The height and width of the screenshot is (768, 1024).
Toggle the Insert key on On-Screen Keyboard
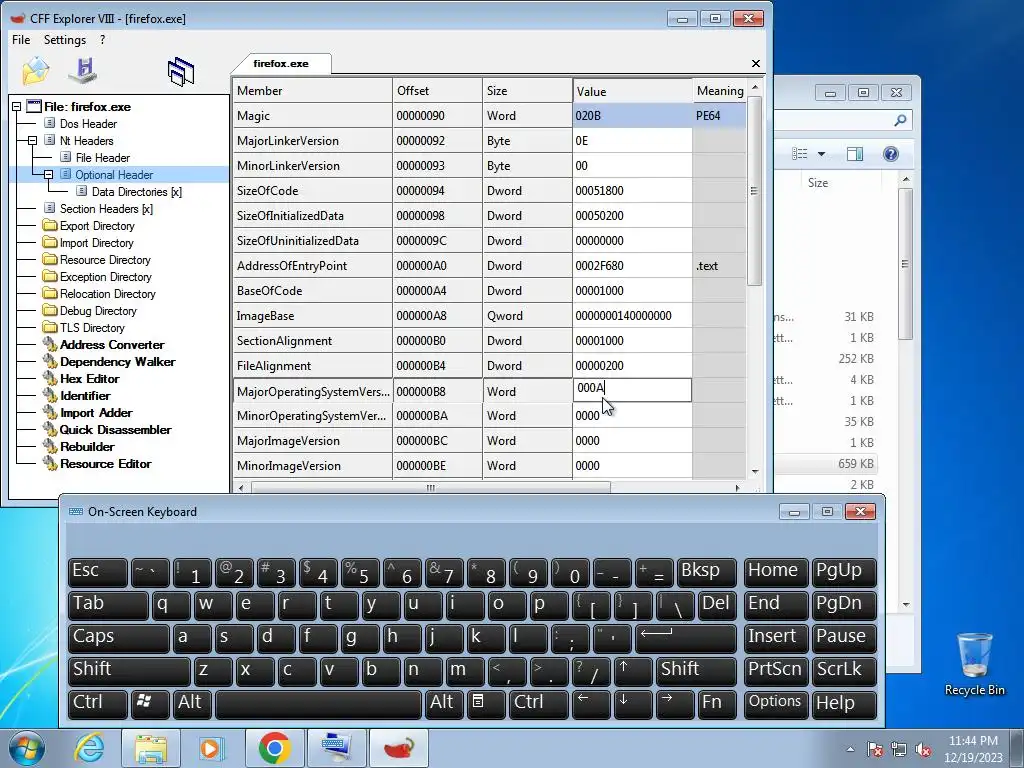tap(775, 637)
